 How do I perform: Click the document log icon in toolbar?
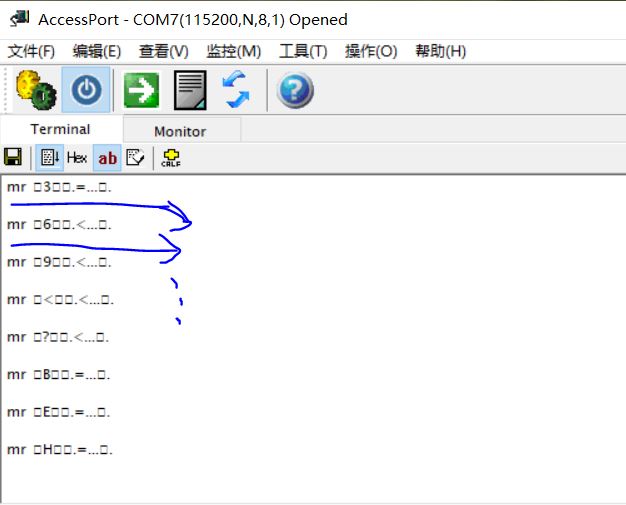click(190, 91)
